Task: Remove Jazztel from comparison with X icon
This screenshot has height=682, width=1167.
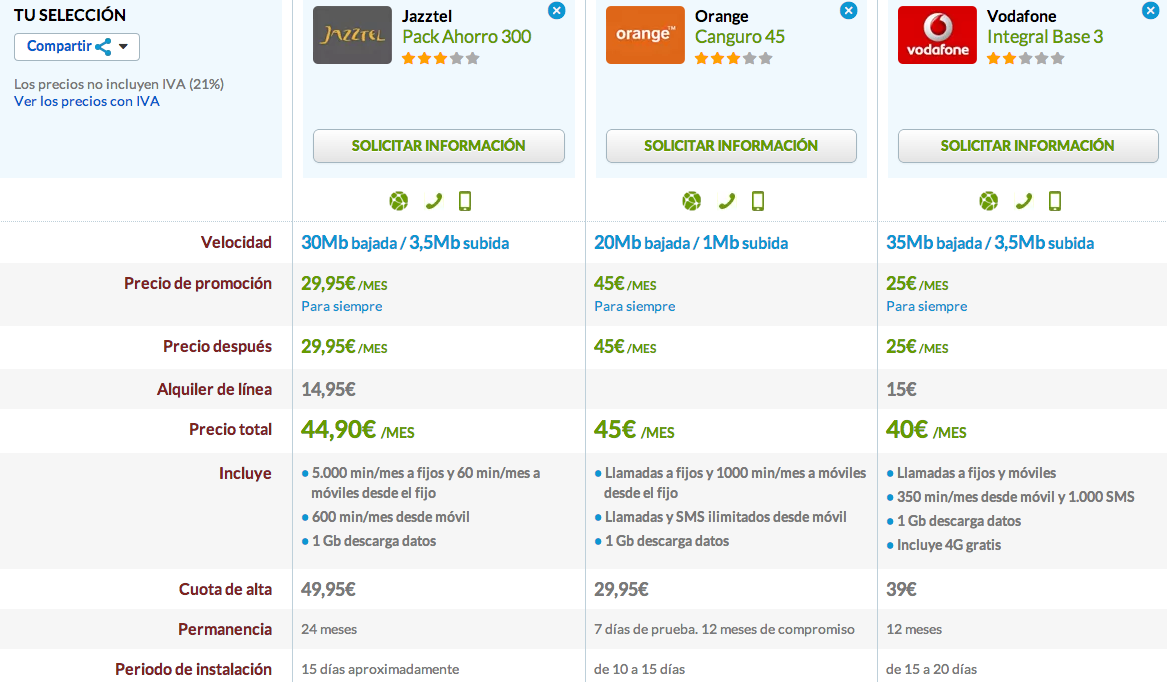Action: point(557,10)
